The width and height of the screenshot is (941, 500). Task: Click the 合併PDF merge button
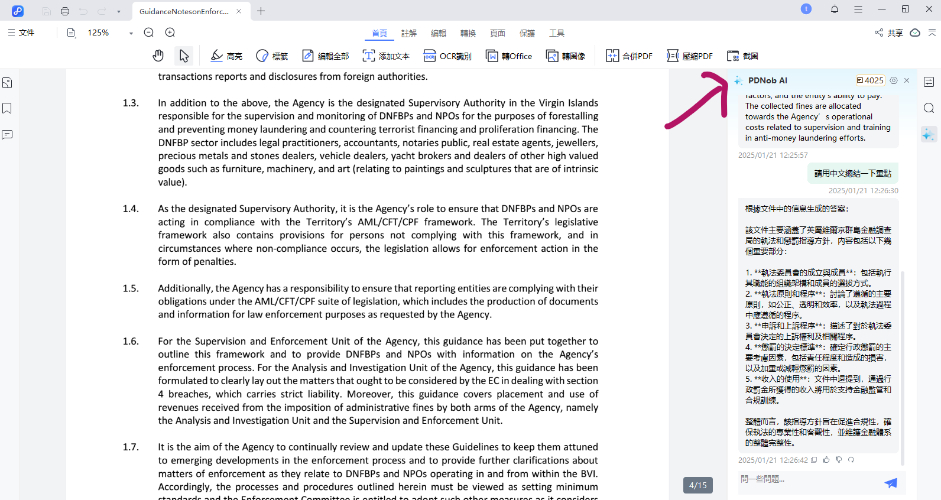[x=629, y=56]
